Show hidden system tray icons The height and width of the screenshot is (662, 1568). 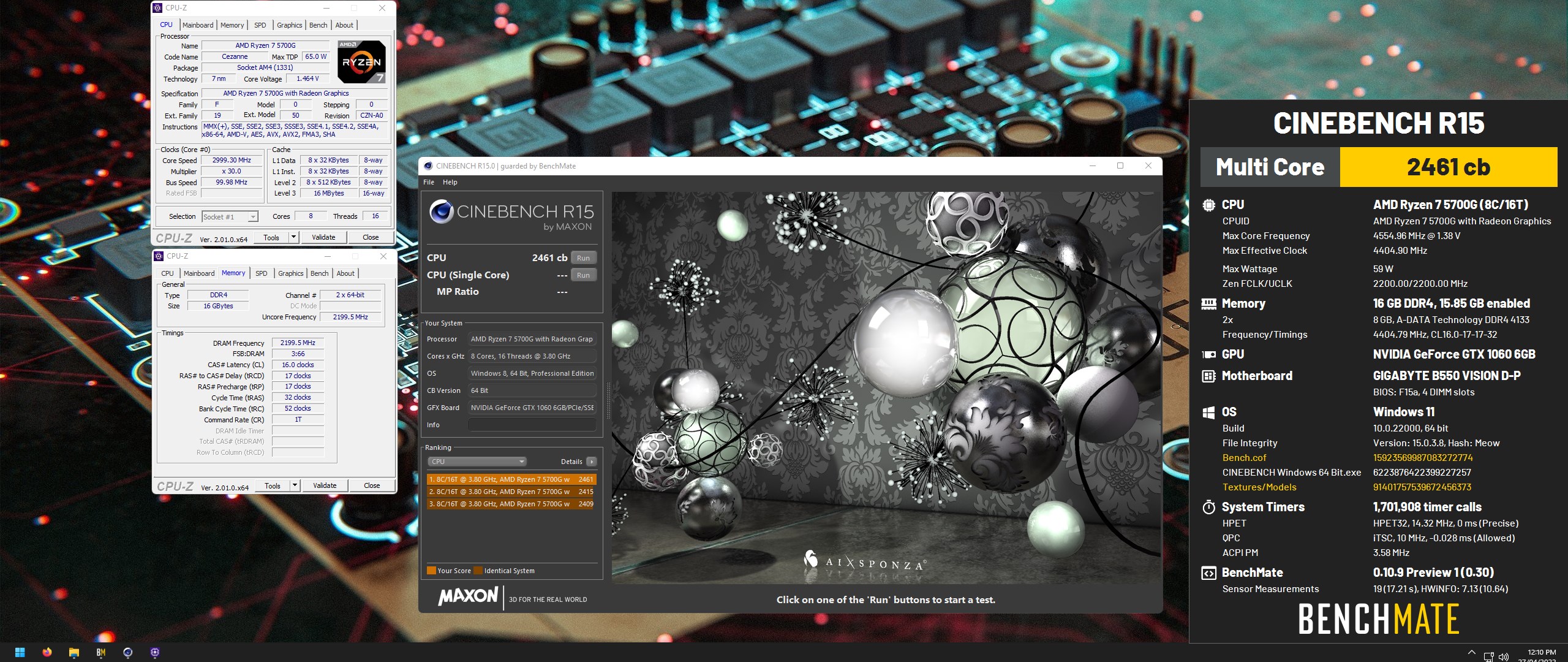1472,652
